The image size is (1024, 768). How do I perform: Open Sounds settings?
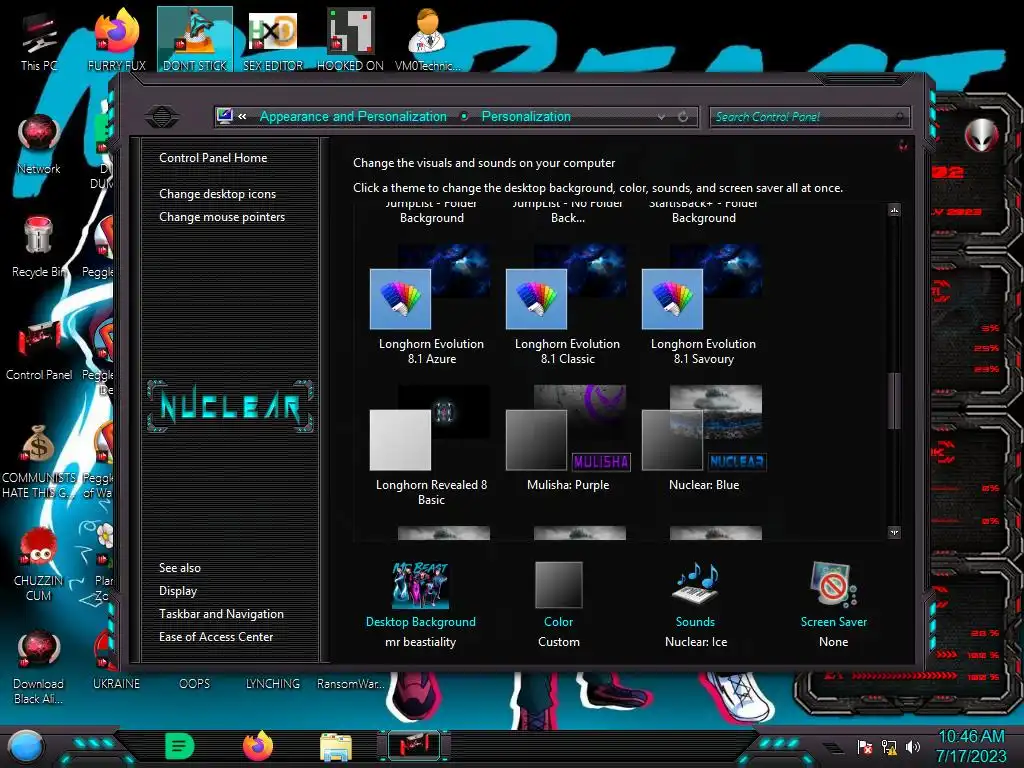coord(696,604)
